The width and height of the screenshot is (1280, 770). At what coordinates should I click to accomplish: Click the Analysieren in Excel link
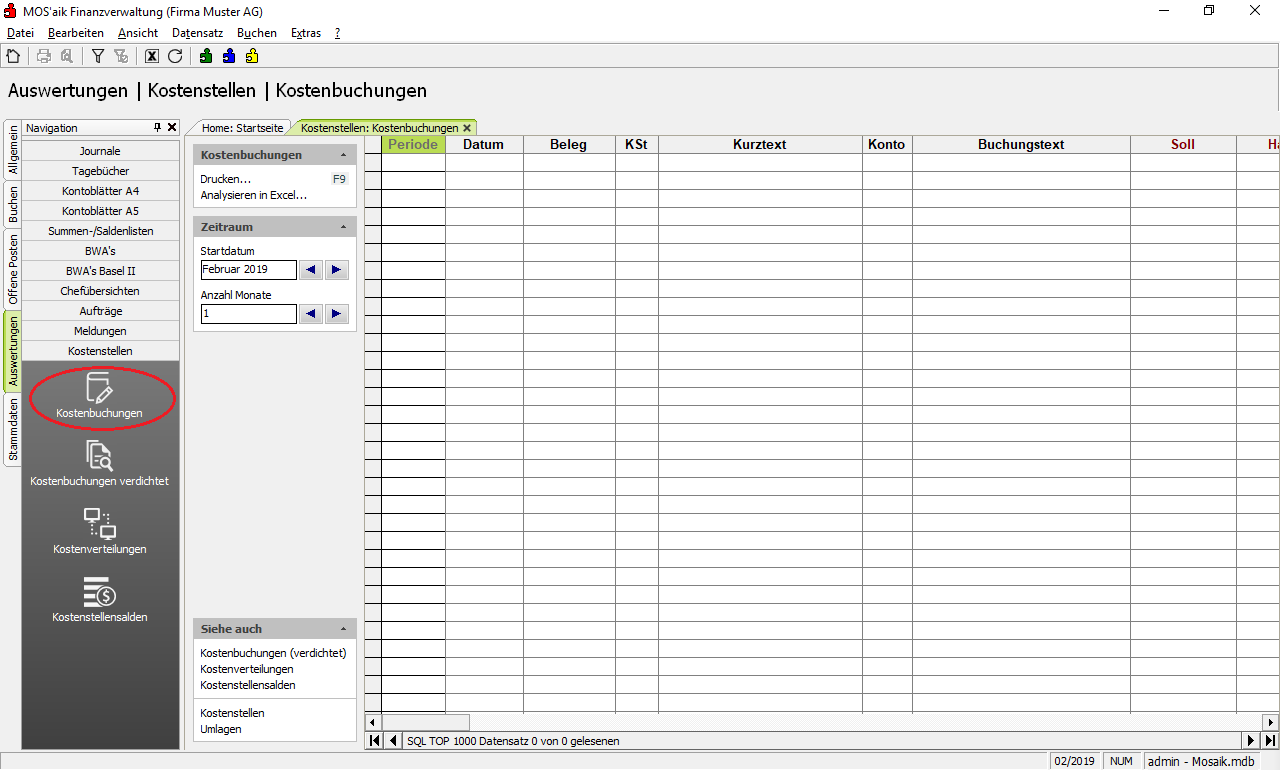[253, 195]
